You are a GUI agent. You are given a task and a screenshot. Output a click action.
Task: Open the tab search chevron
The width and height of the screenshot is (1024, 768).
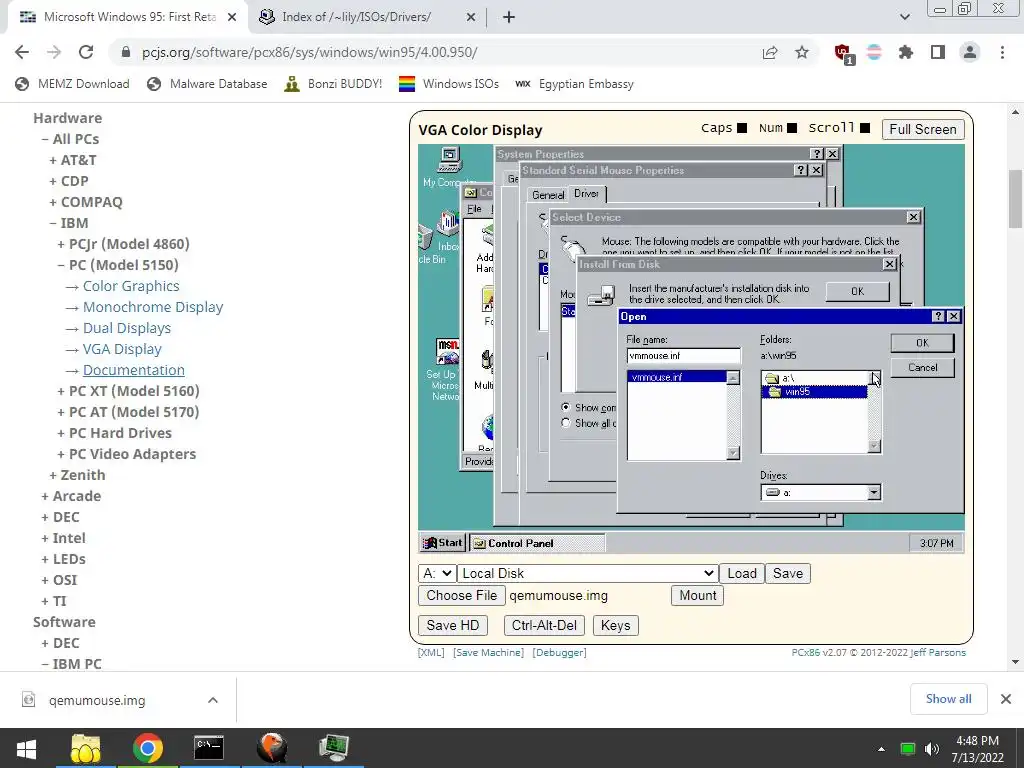904,17
